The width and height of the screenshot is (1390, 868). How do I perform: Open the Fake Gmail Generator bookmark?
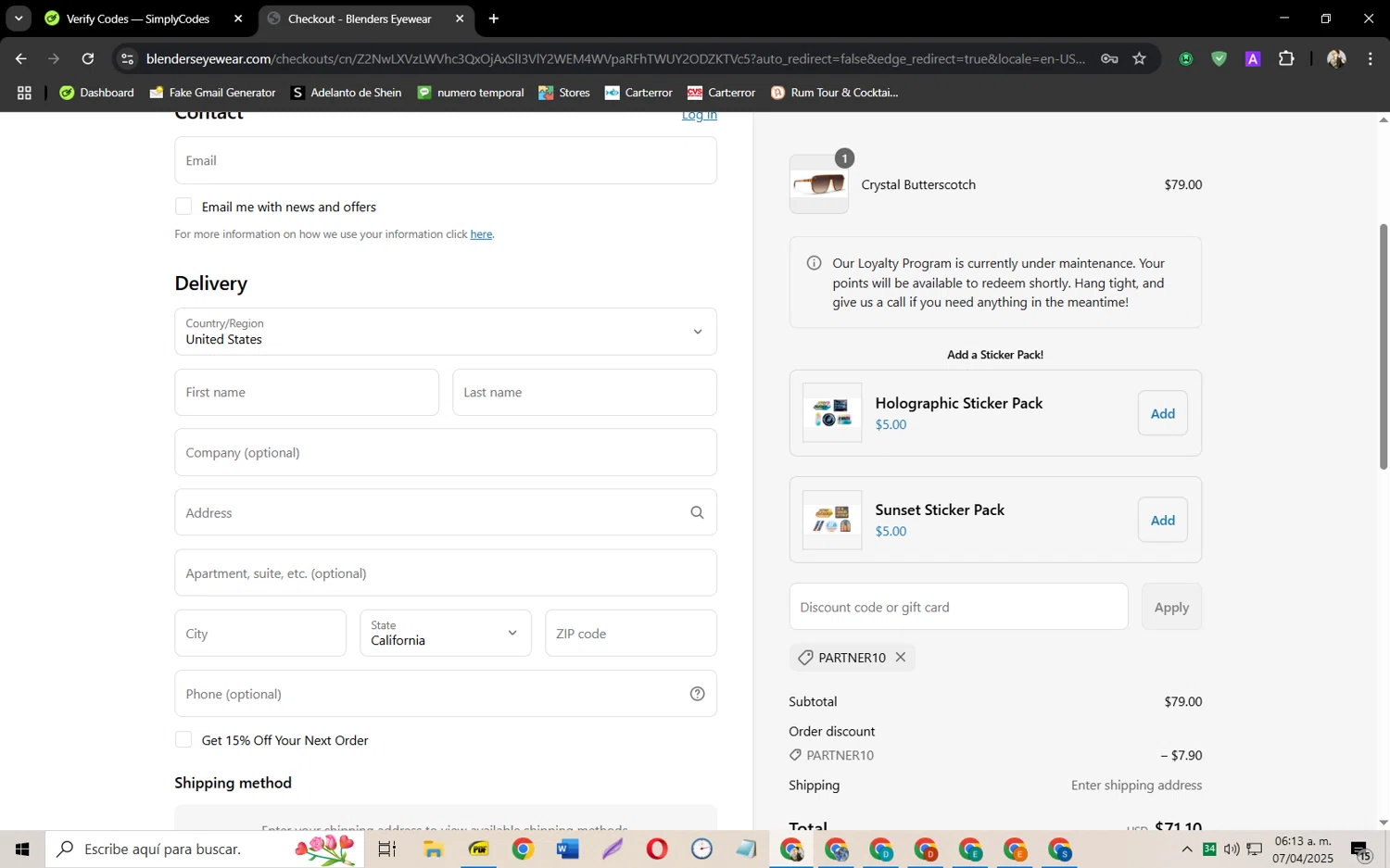[212, 93]
